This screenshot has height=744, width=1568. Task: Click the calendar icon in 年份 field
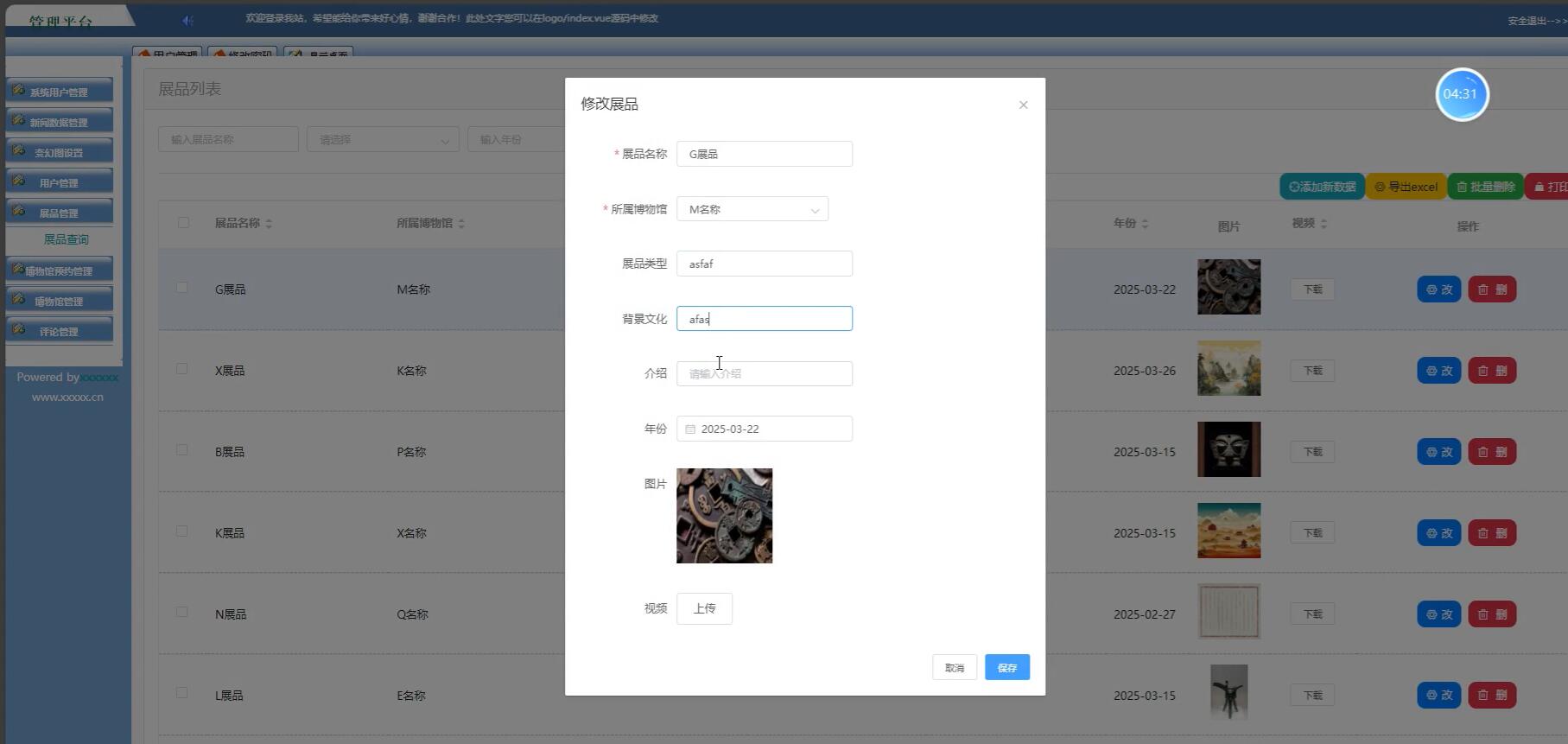click(690, 429)
